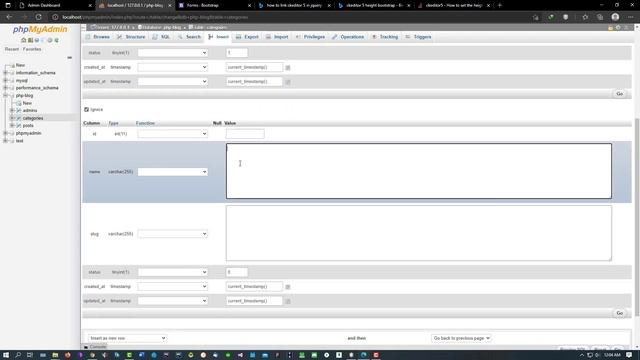This screenshot has height=360, width=640.
Task: Click into the name value textarea
Action: tap(419, 171)
